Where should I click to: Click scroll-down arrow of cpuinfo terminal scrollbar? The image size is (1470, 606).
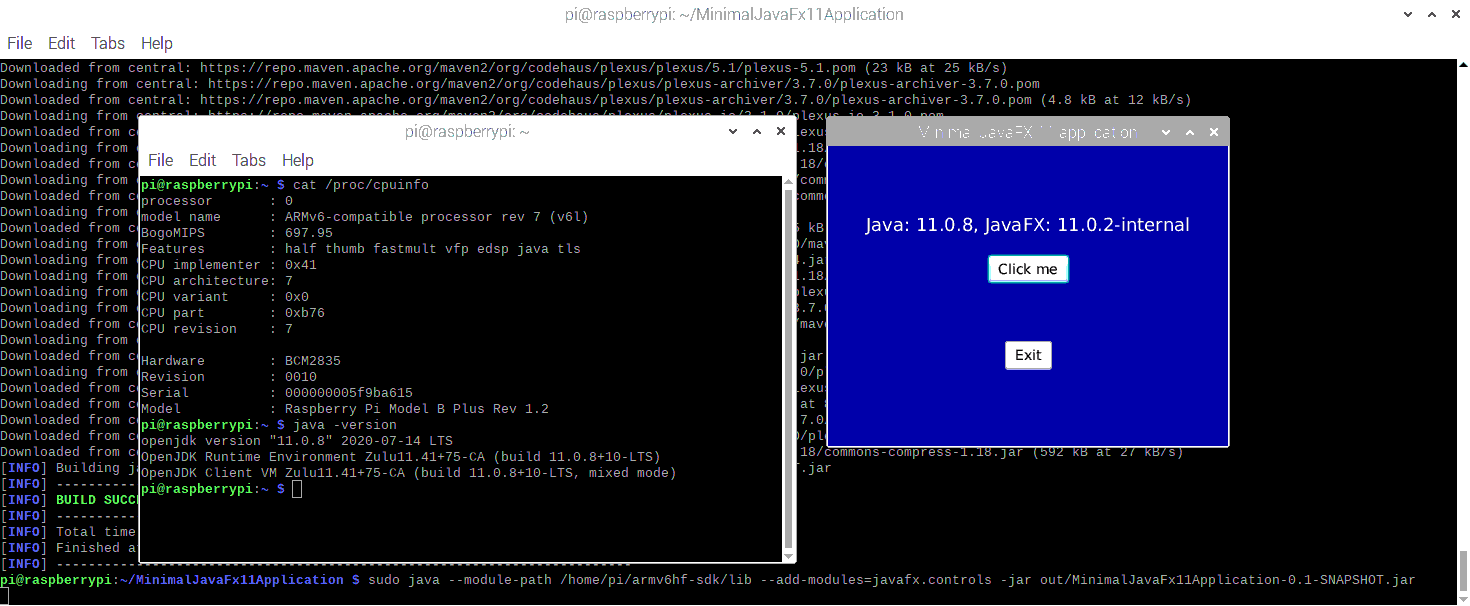click(789, 555)
